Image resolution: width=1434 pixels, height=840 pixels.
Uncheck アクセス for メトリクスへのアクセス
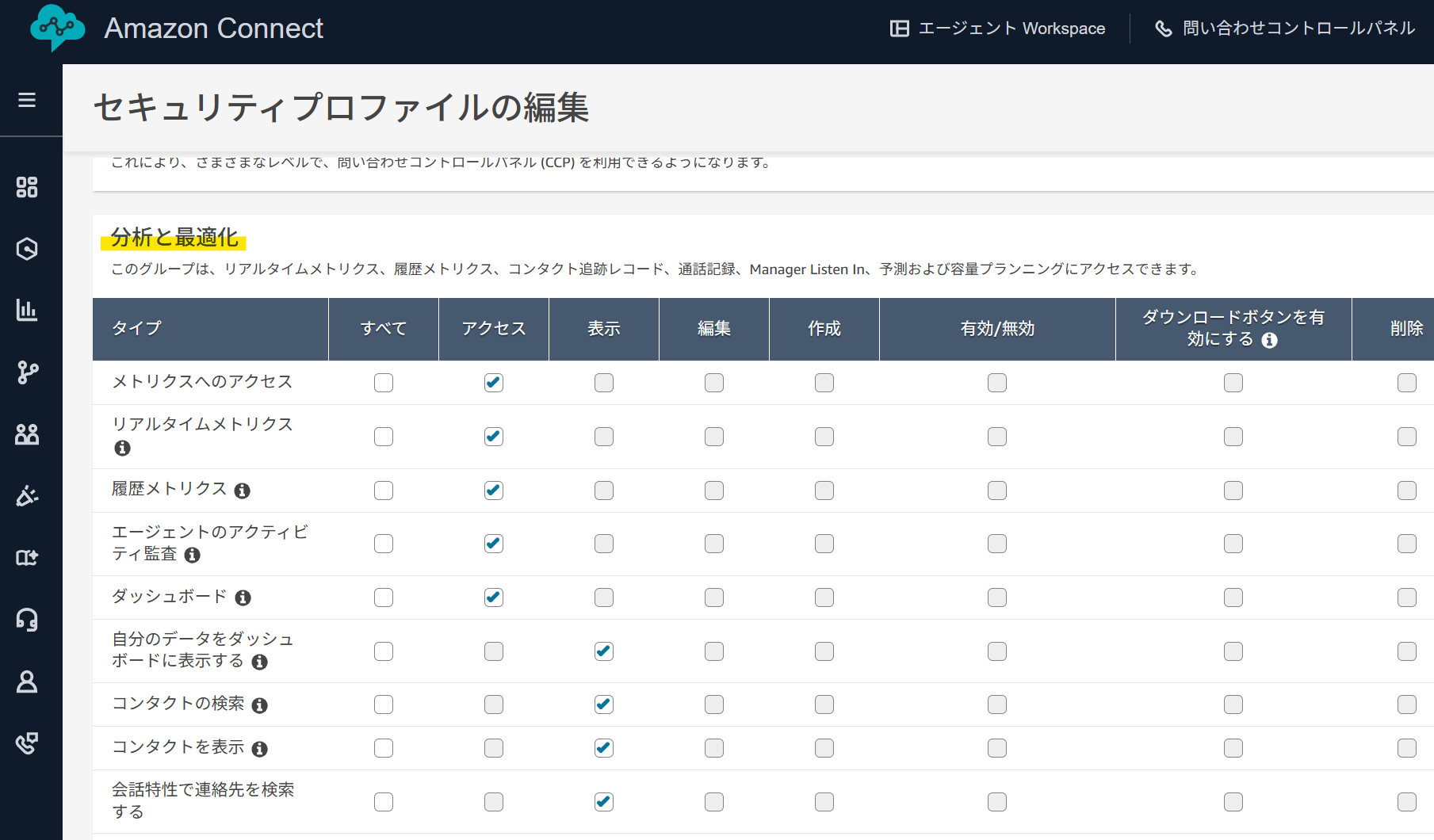point(494,383)
